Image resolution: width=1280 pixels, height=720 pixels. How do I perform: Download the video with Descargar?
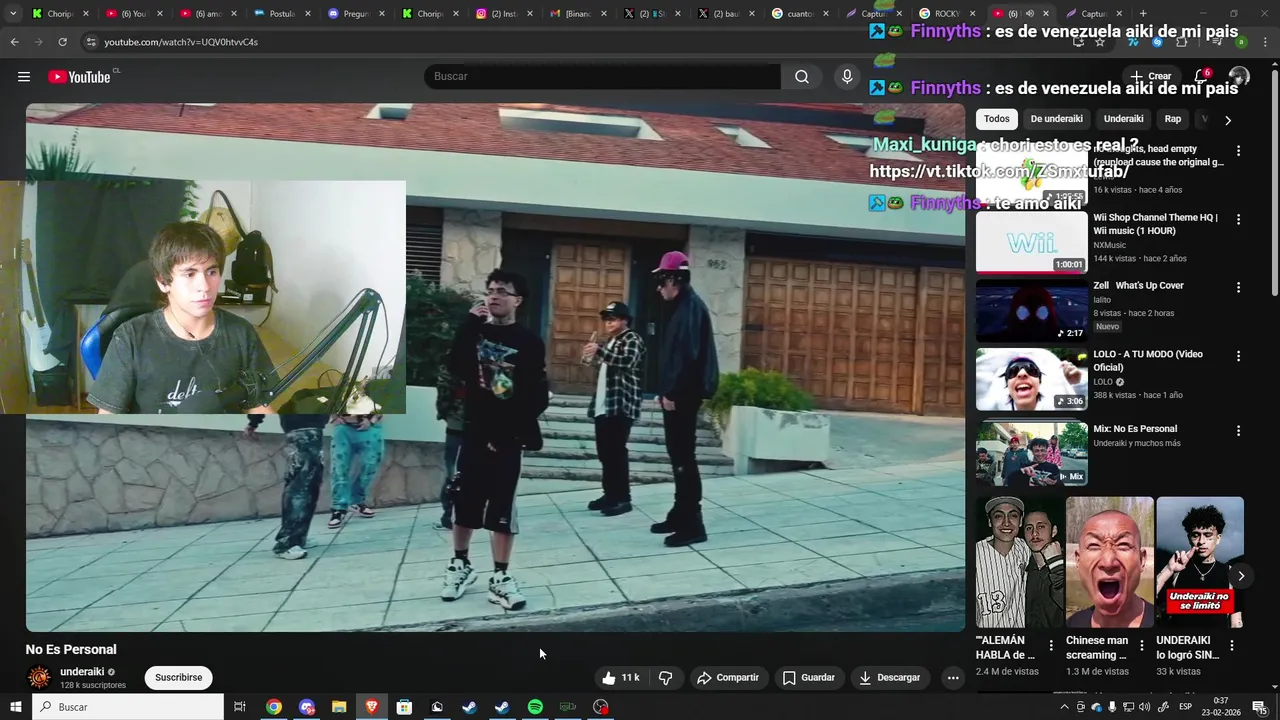[x=889, y=678]
